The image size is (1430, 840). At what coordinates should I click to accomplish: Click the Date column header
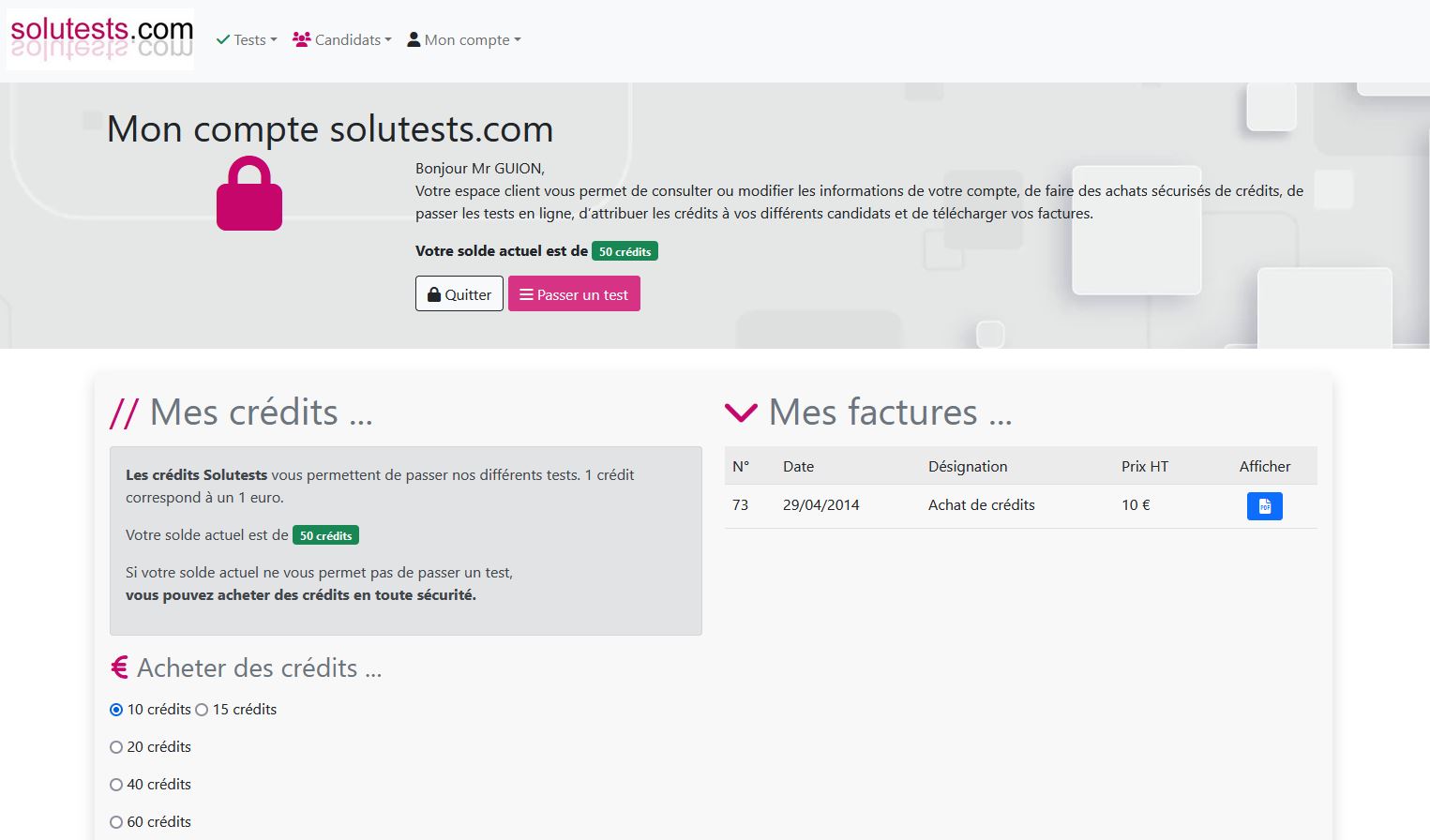(798, 466)
